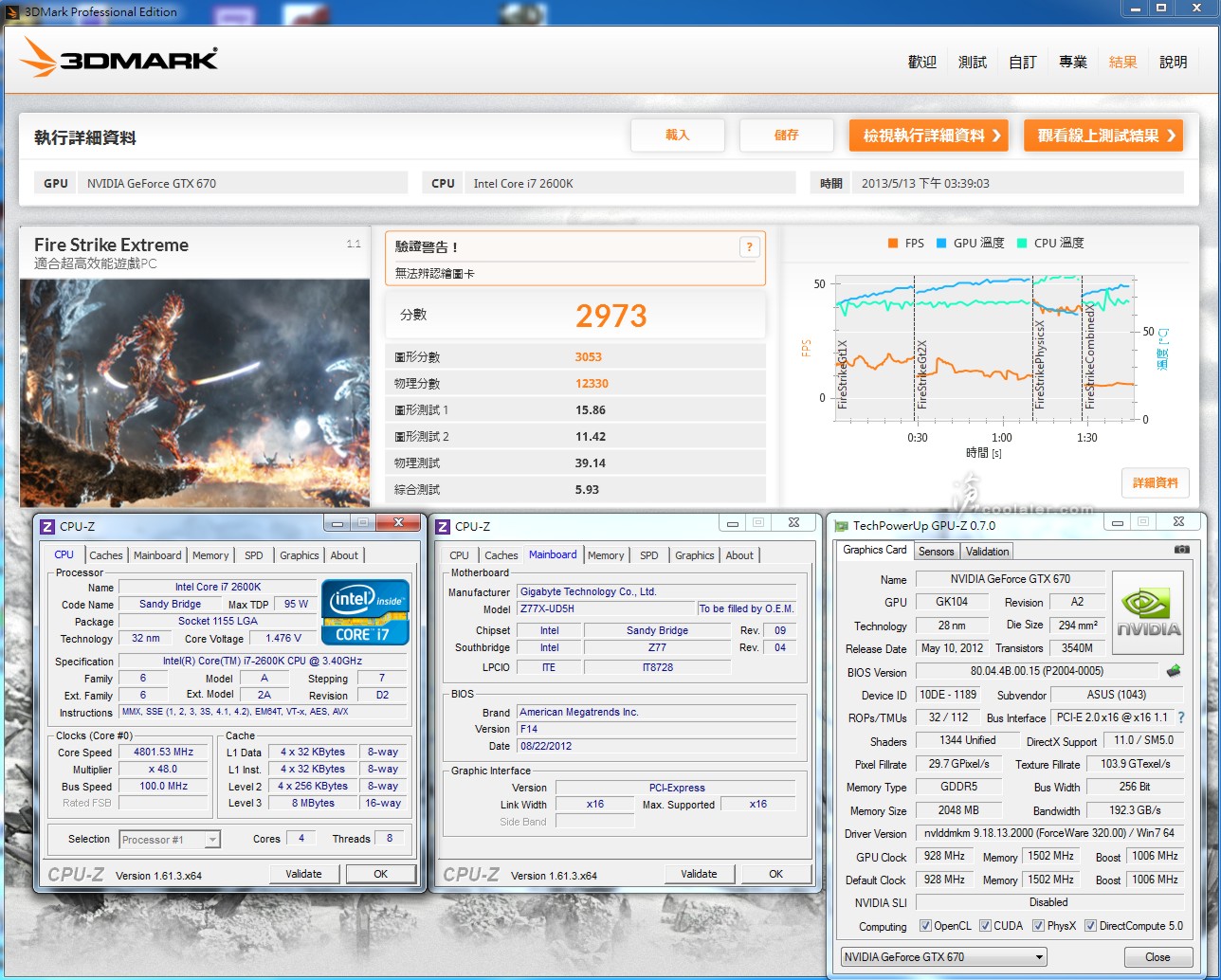This screenshot has width=1221, height=980.
Task: Click the FireStrikeGt2X marker on chart
Action: pos(922,374)
